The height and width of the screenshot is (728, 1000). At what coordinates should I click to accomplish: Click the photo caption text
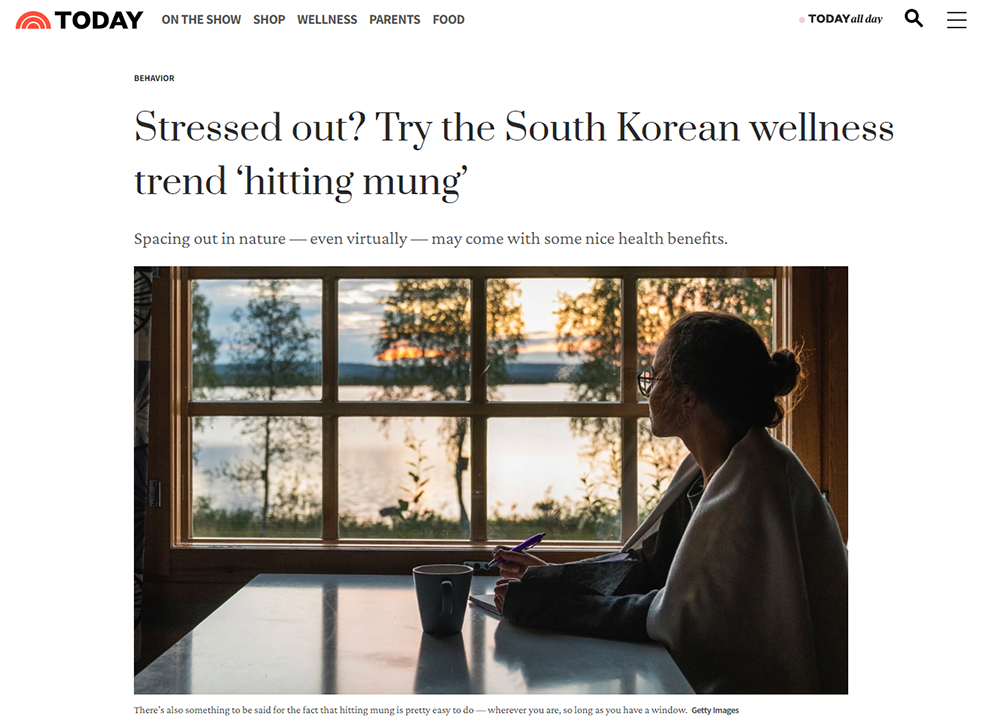click(x=410, y=710)
